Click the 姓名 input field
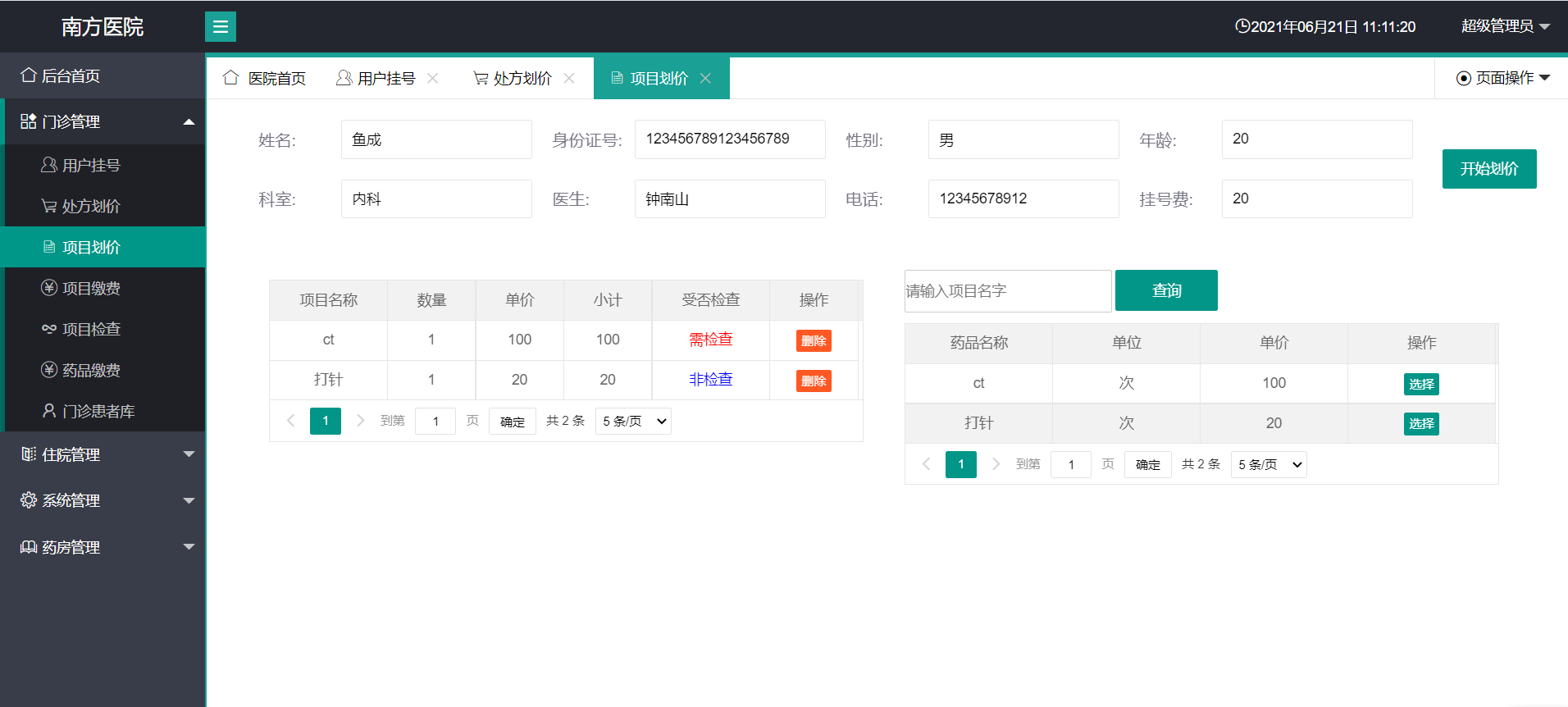 click(x=436, y=139)
